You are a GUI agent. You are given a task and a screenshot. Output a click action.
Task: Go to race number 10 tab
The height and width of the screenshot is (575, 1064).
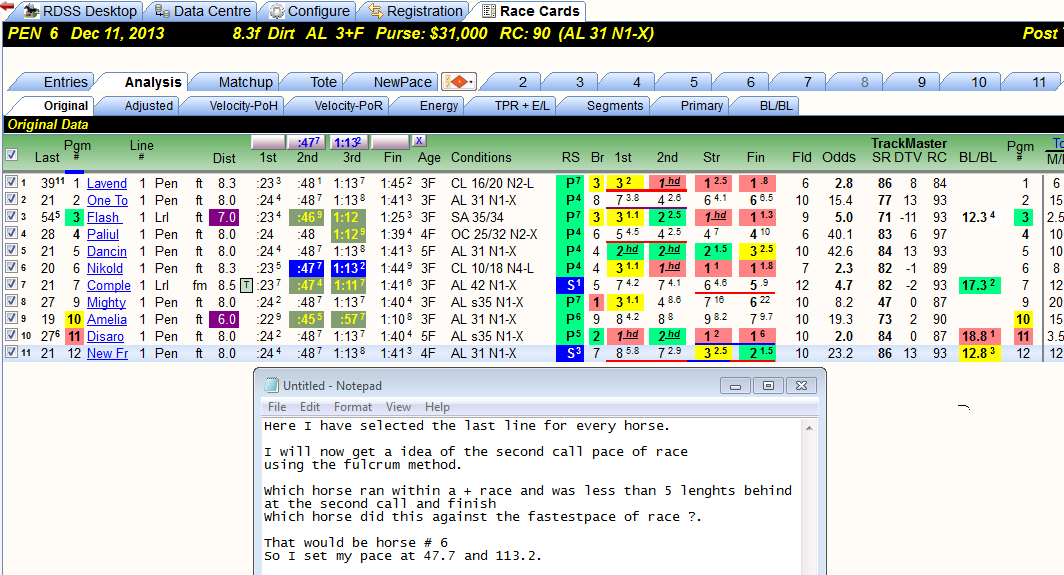[978, 82]
